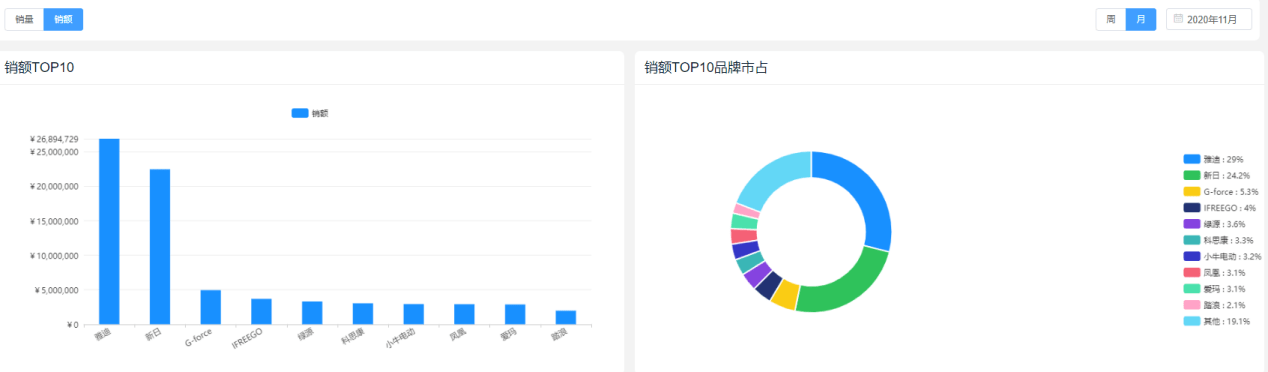This screenshot has height=372, width=1268.
Task: Toggle the 踏浪: 2.1% legend entry
Action: coord(1215,304)
